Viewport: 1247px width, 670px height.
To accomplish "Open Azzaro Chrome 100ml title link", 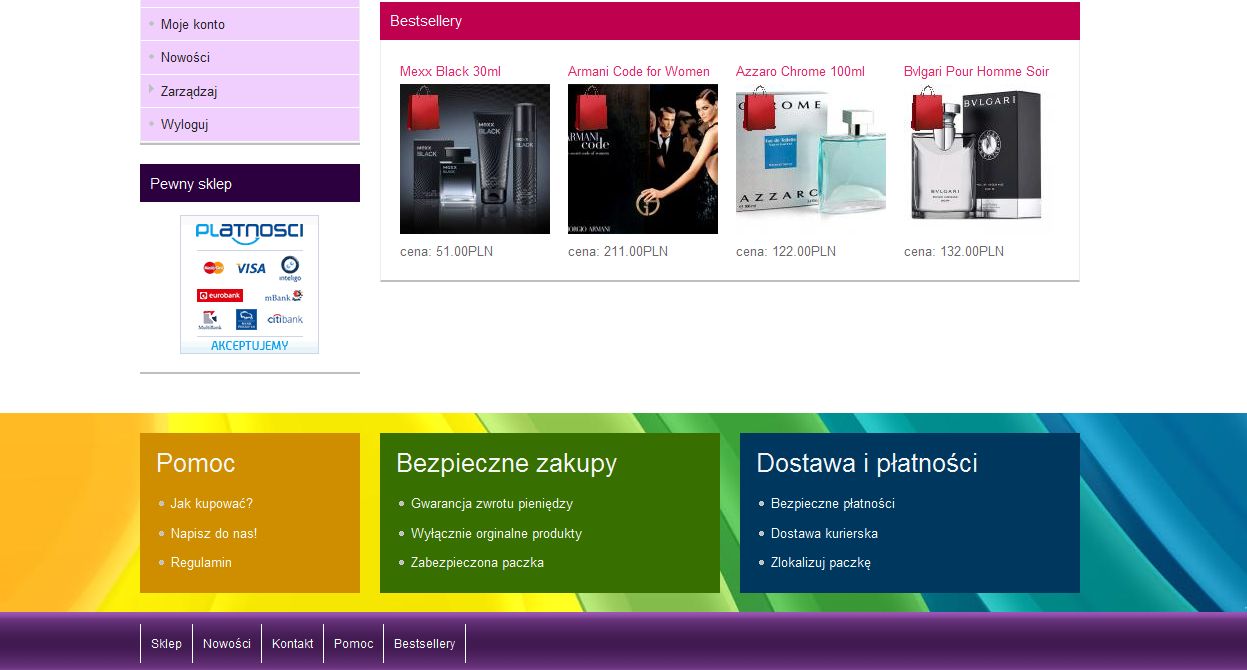I will coord(800,71).
